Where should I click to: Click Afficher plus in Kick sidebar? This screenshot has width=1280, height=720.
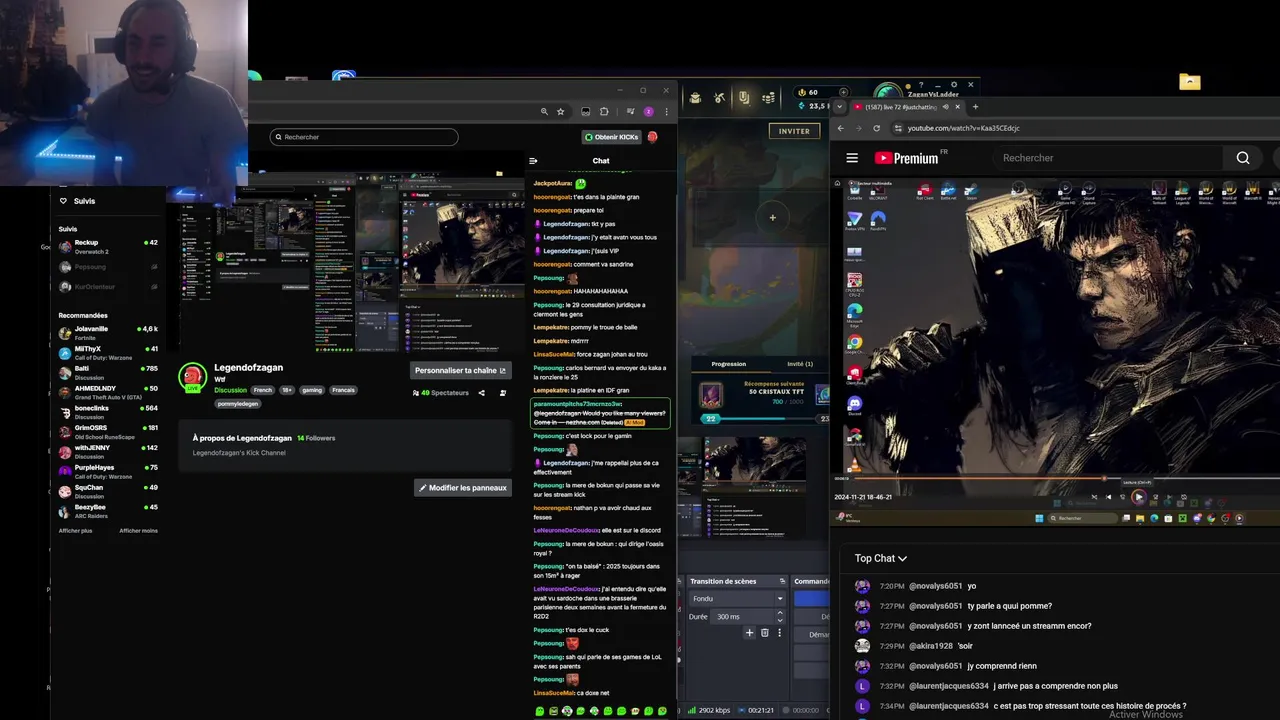(75, 530)
